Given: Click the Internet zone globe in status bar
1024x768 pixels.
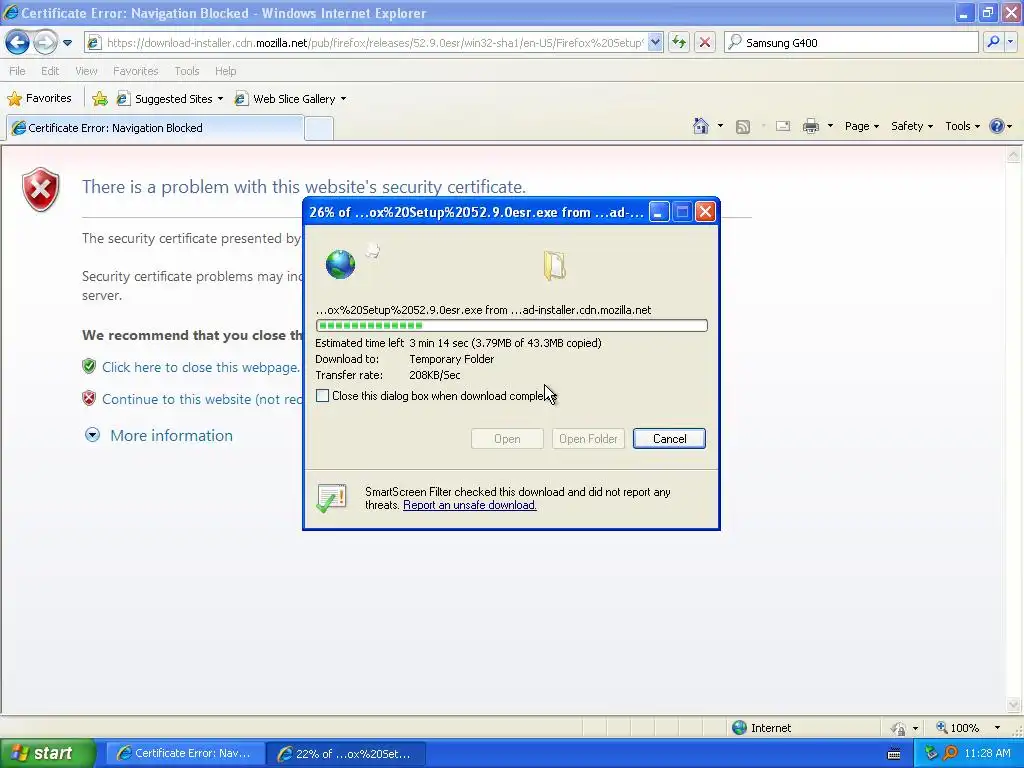Looking at the screenshot, I should [x=739, y=728].
